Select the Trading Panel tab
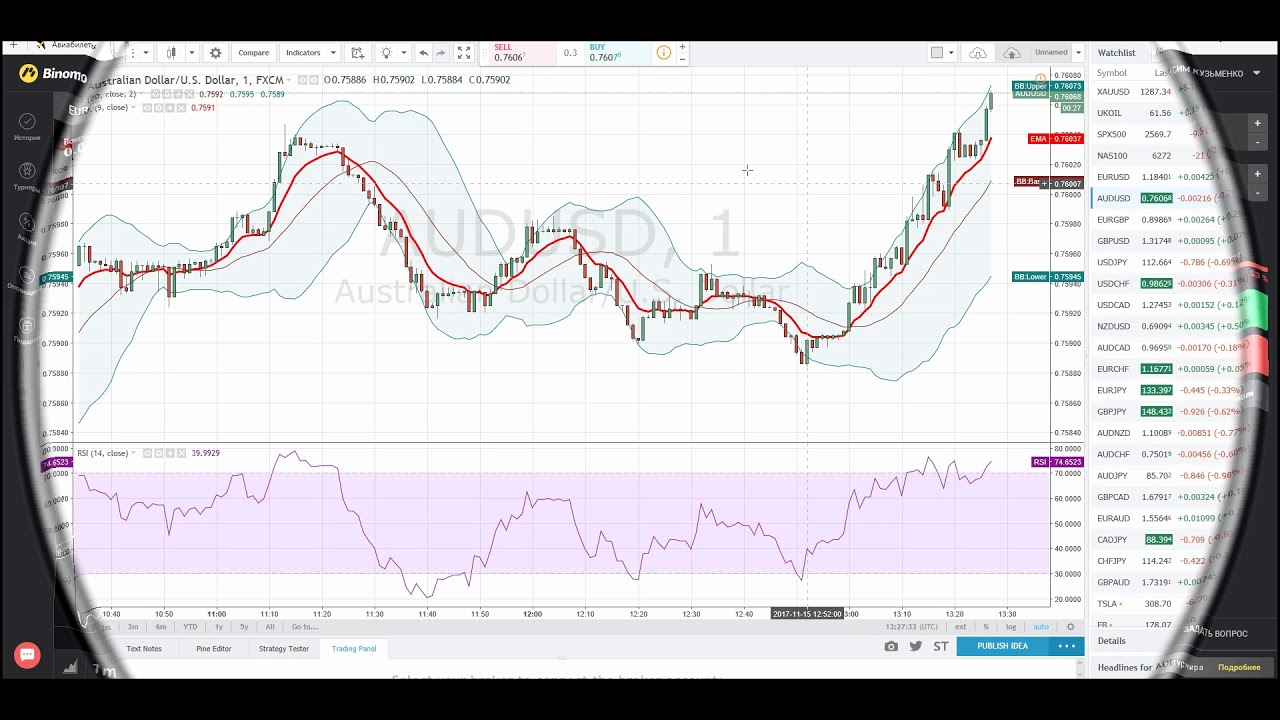The width and height of the screenshot is (1280, 720). click(354, 649)
